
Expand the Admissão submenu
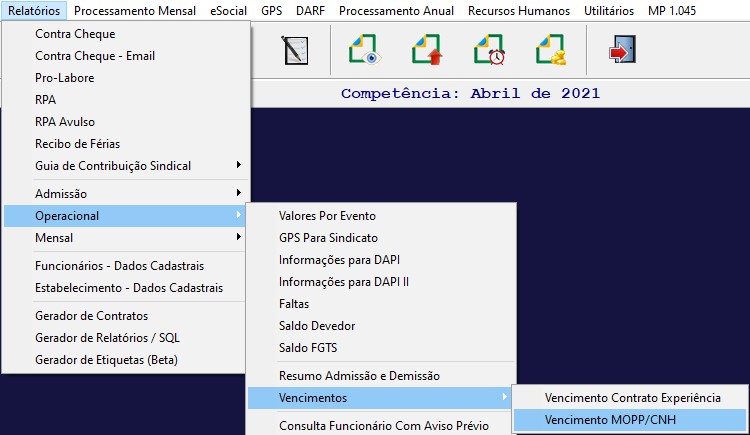(126, 194)
